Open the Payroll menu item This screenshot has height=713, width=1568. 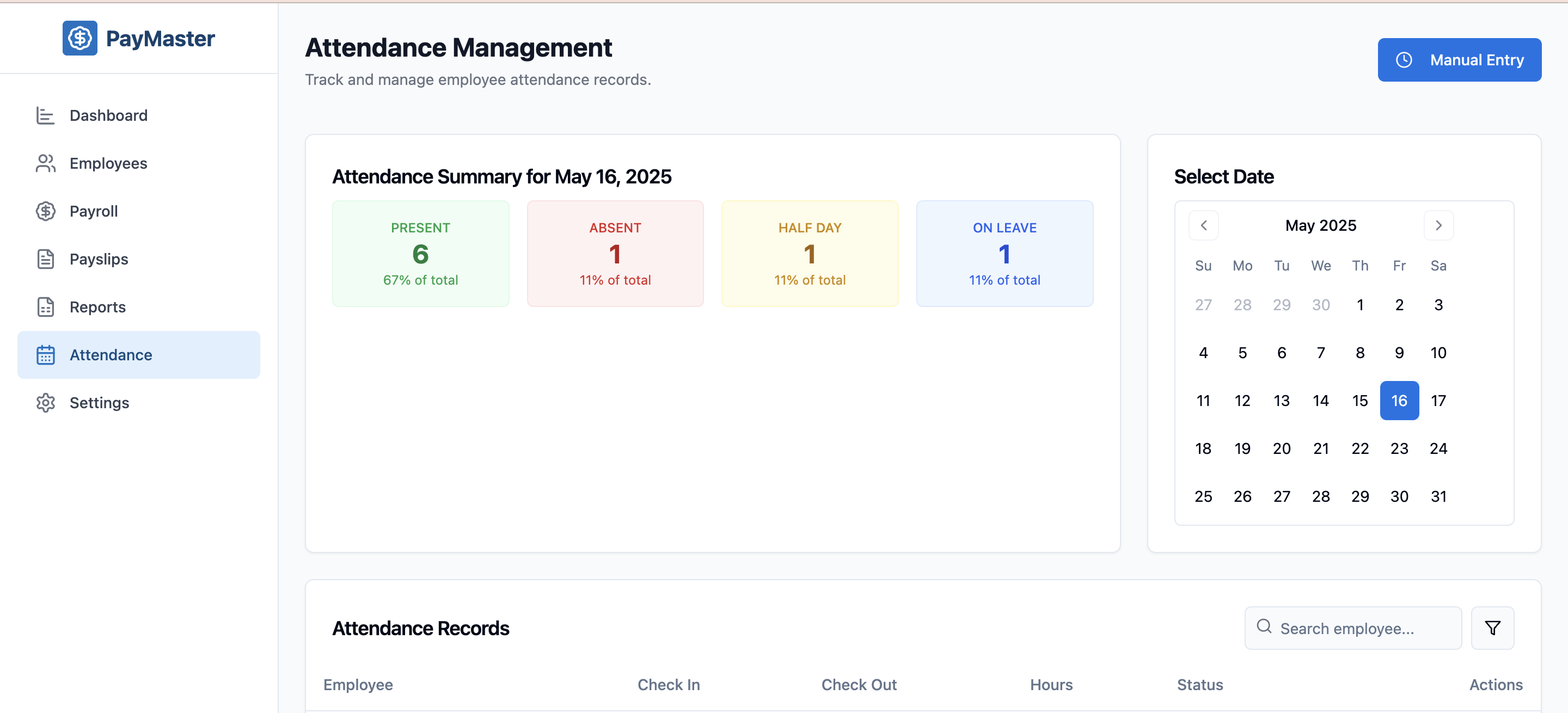click(94, 211)
